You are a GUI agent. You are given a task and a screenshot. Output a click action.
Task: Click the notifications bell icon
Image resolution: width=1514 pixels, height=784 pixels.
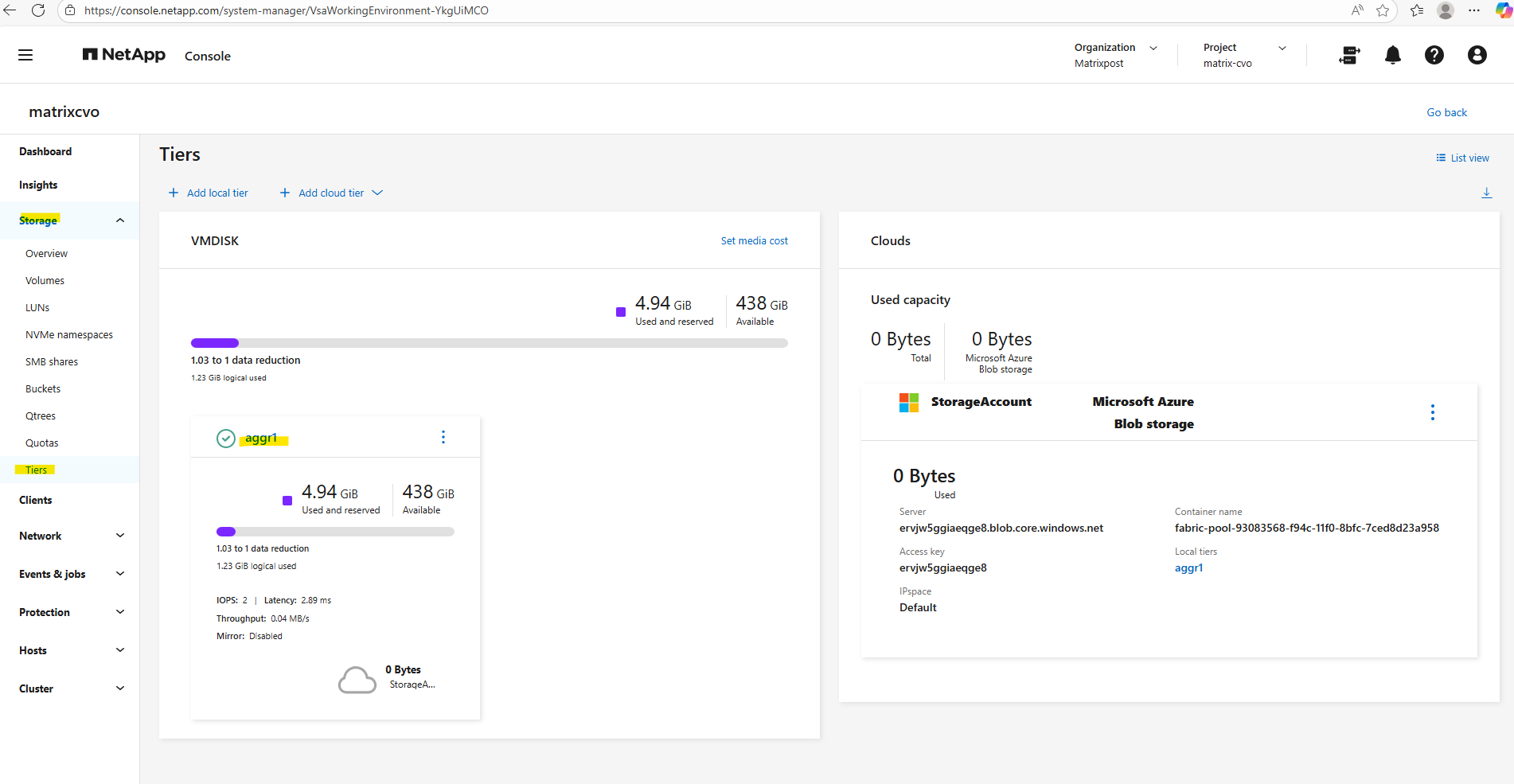click(1392, 55)
